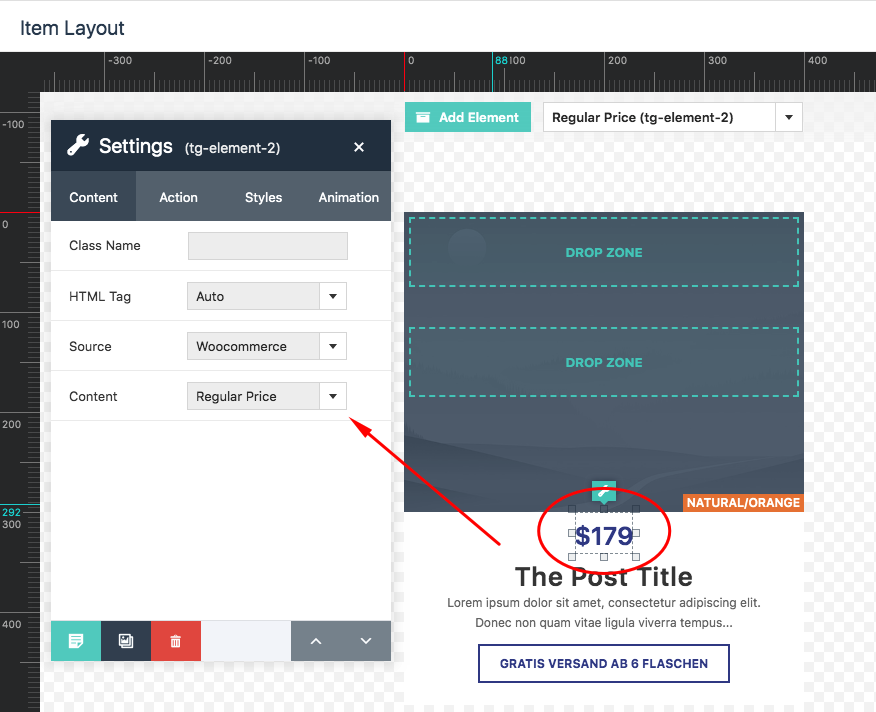Viewport: 876px width, 712px height.
Task: Close the Settings panel with X
Action: pos(359,147)
